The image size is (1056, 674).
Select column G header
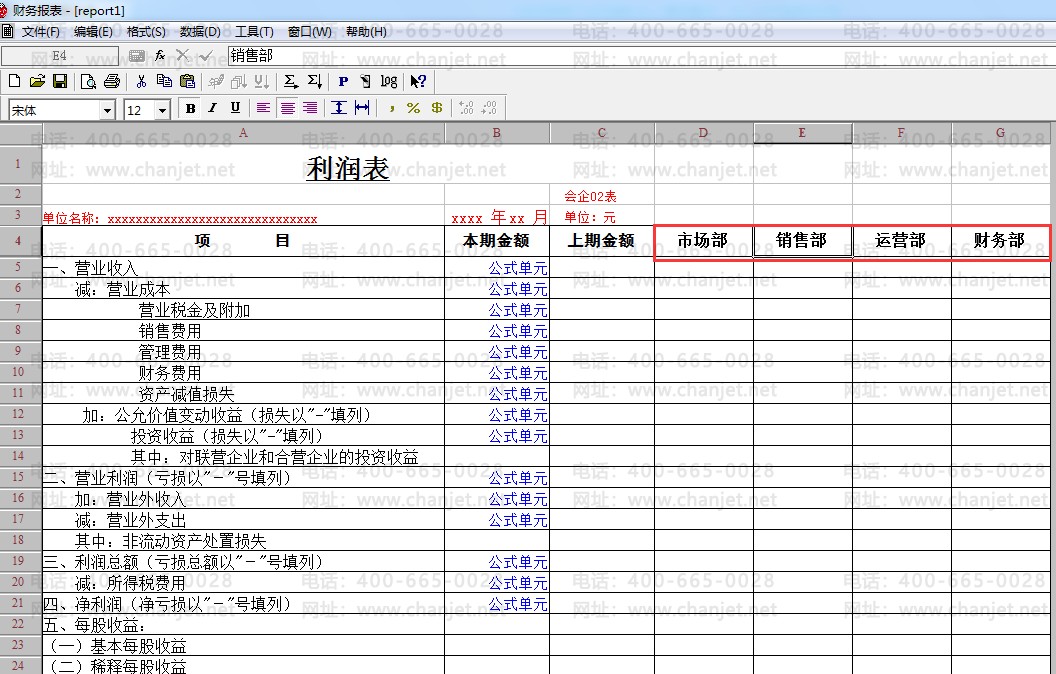[x=1001, y=133]
